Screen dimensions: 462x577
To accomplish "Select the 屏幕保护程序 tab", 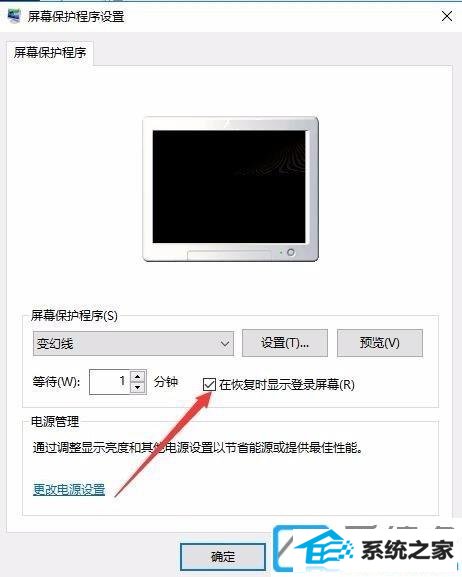I will tap(50, 53).
